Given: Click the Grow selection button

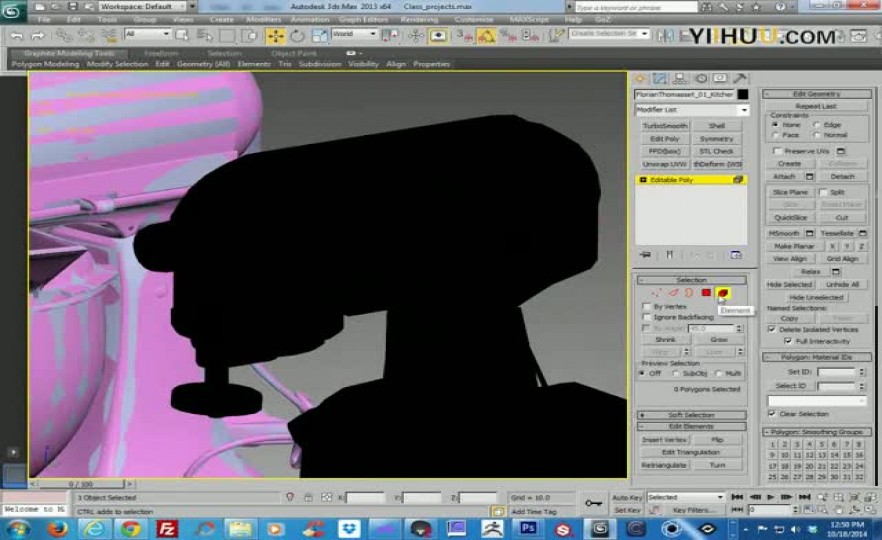Looking at the screenshot, I should [719, 340].
